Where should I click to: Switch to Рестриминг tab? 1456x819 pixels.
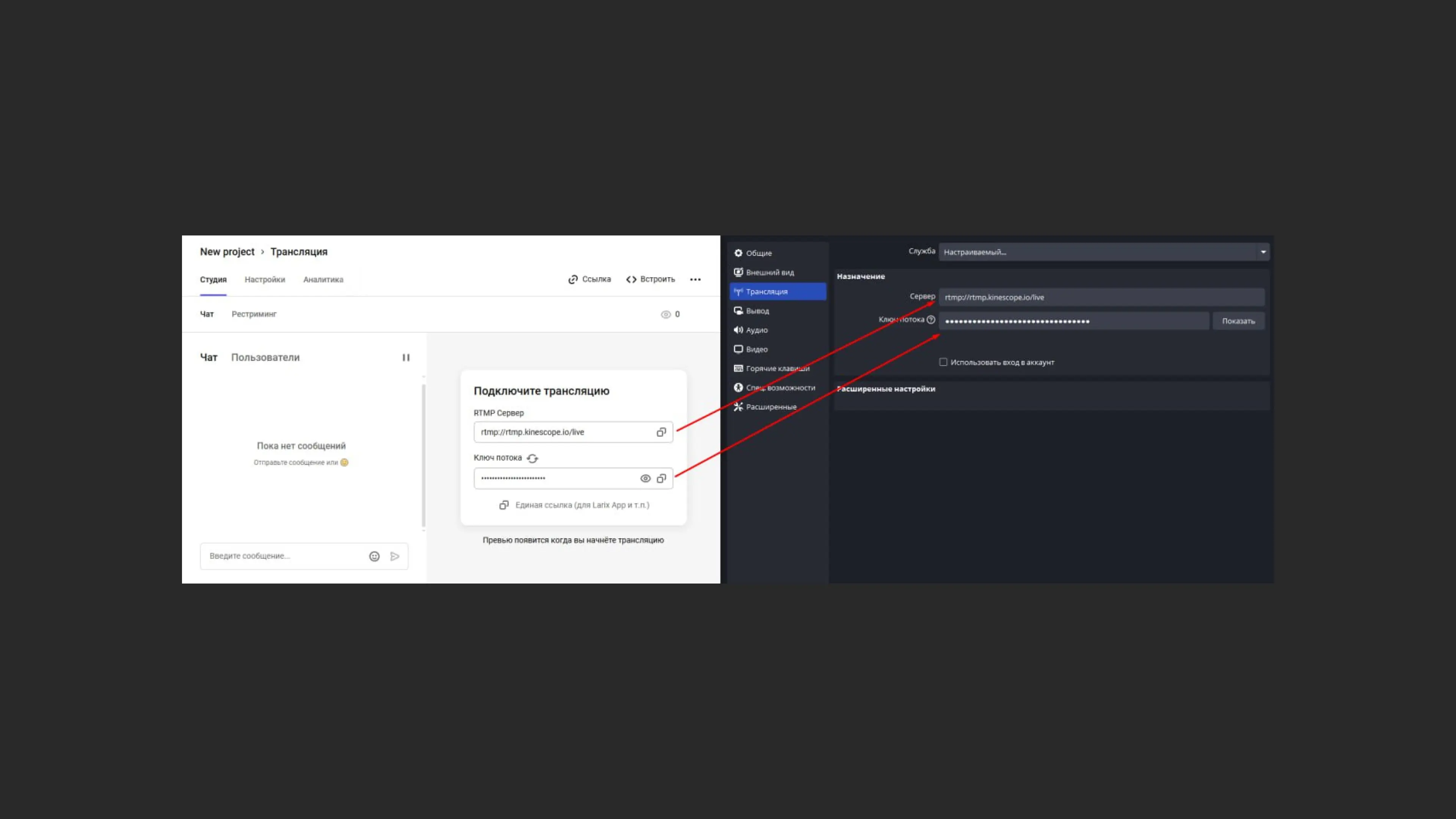(254, 314)
